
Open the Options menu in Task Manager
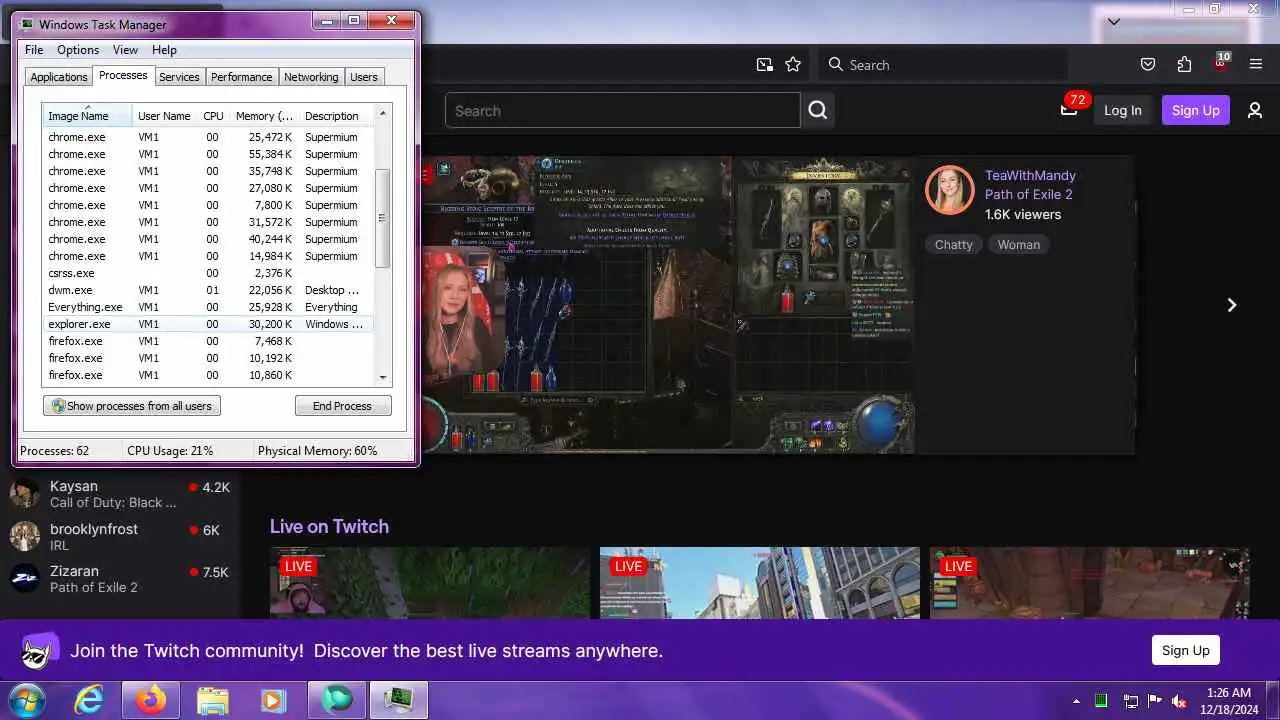[x=78, y=50]
